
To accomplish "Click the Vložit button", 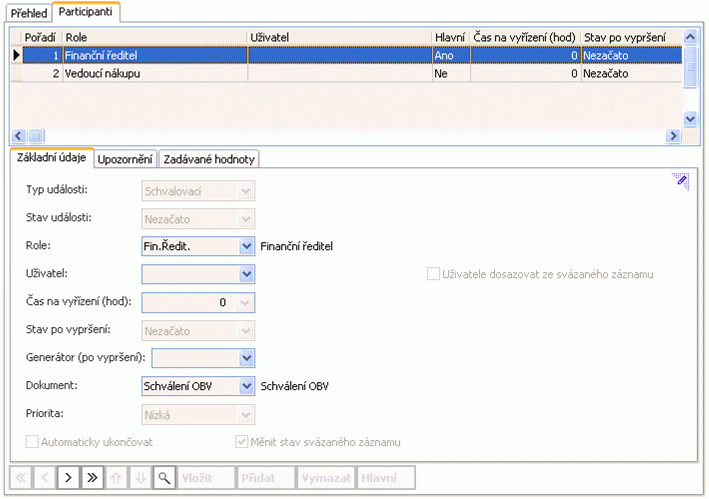I will pos(206,478).
